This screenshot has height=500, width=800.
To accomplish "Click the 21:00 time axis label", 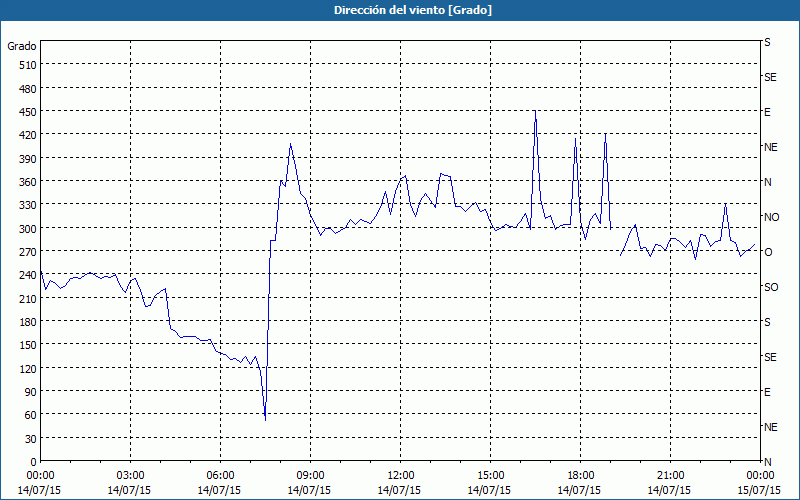I will [670, 476].
